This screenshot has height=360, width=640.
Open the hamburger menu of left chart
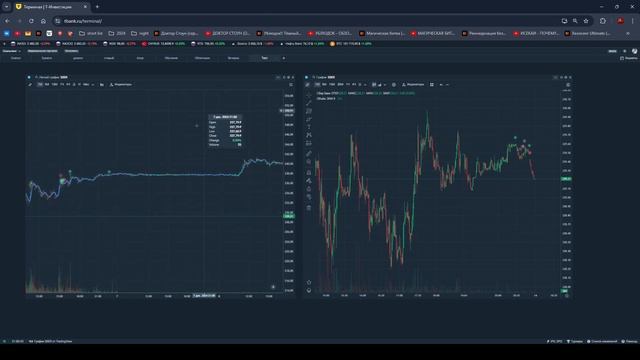pyautogui.click(x=291, y=84)
